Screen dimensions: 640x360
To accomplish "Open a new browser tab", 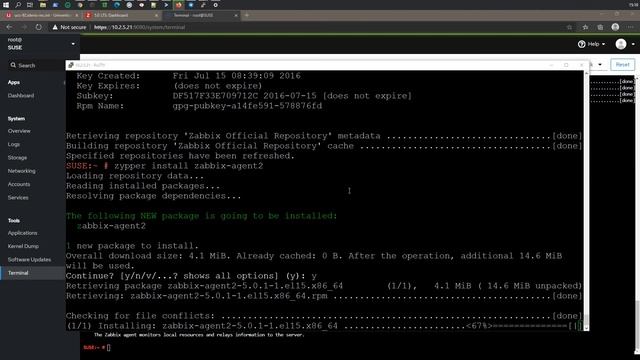I will point(247,15).
